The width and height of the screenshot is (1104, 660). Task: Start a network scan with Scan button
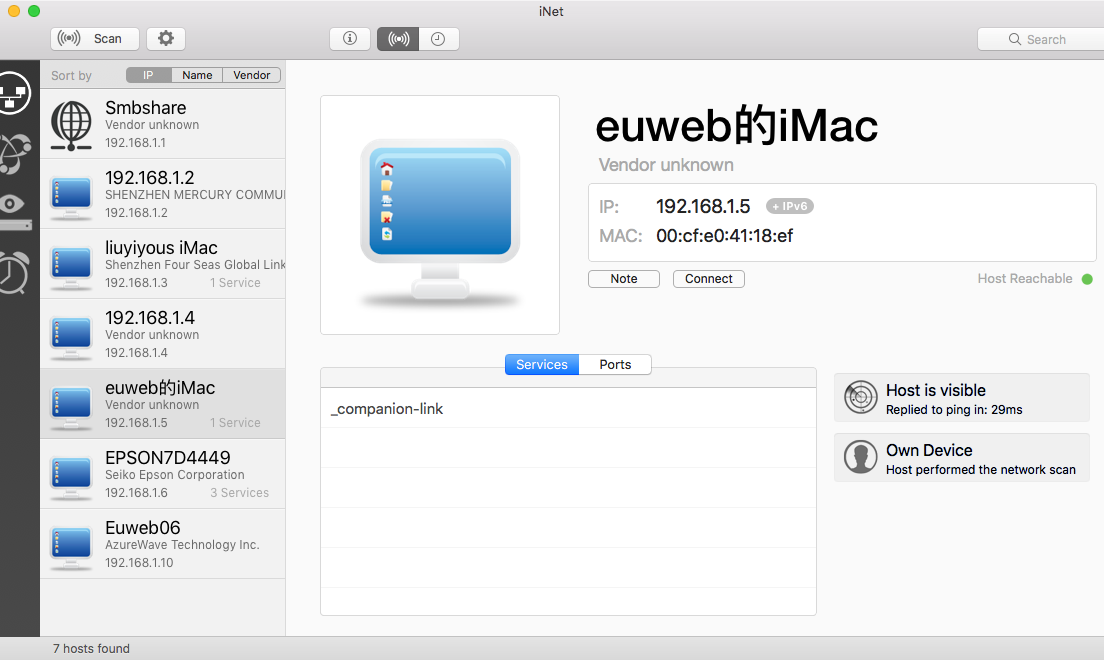94,39
